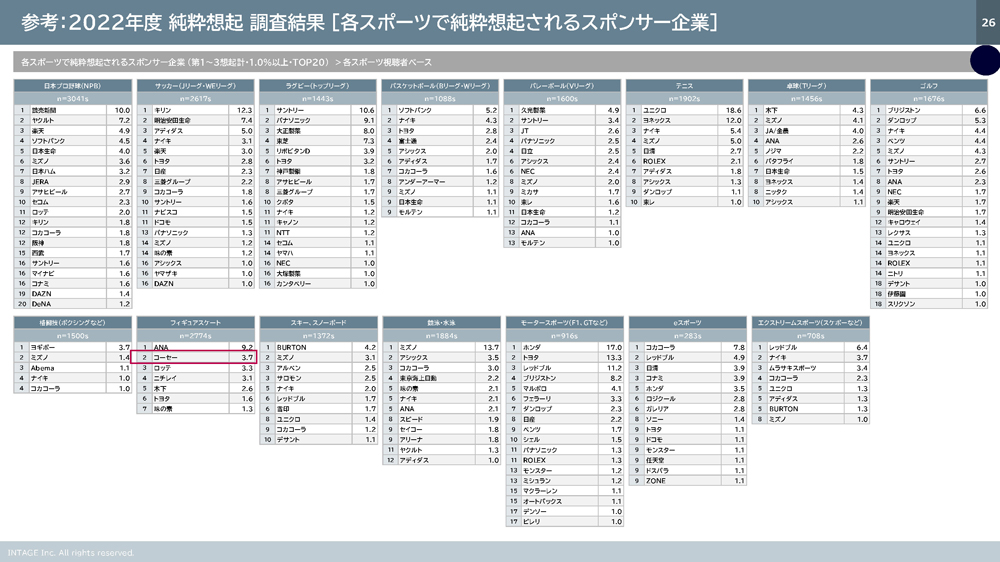This screenshot has height=562, width=1000.
Task: Select Abema in the martial arts table
Action: click(42, 368)
